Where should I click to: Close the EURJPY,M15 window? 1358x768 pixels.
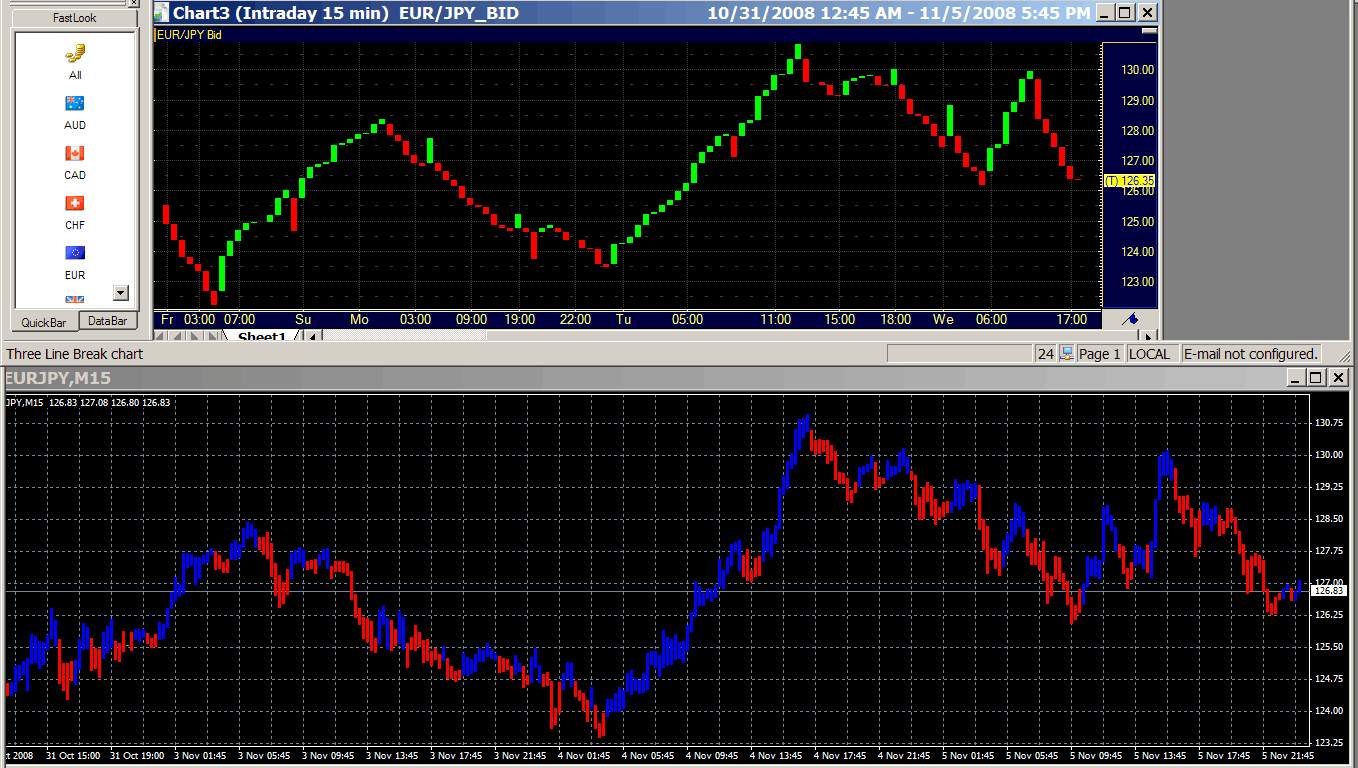tap(1338, 378)
